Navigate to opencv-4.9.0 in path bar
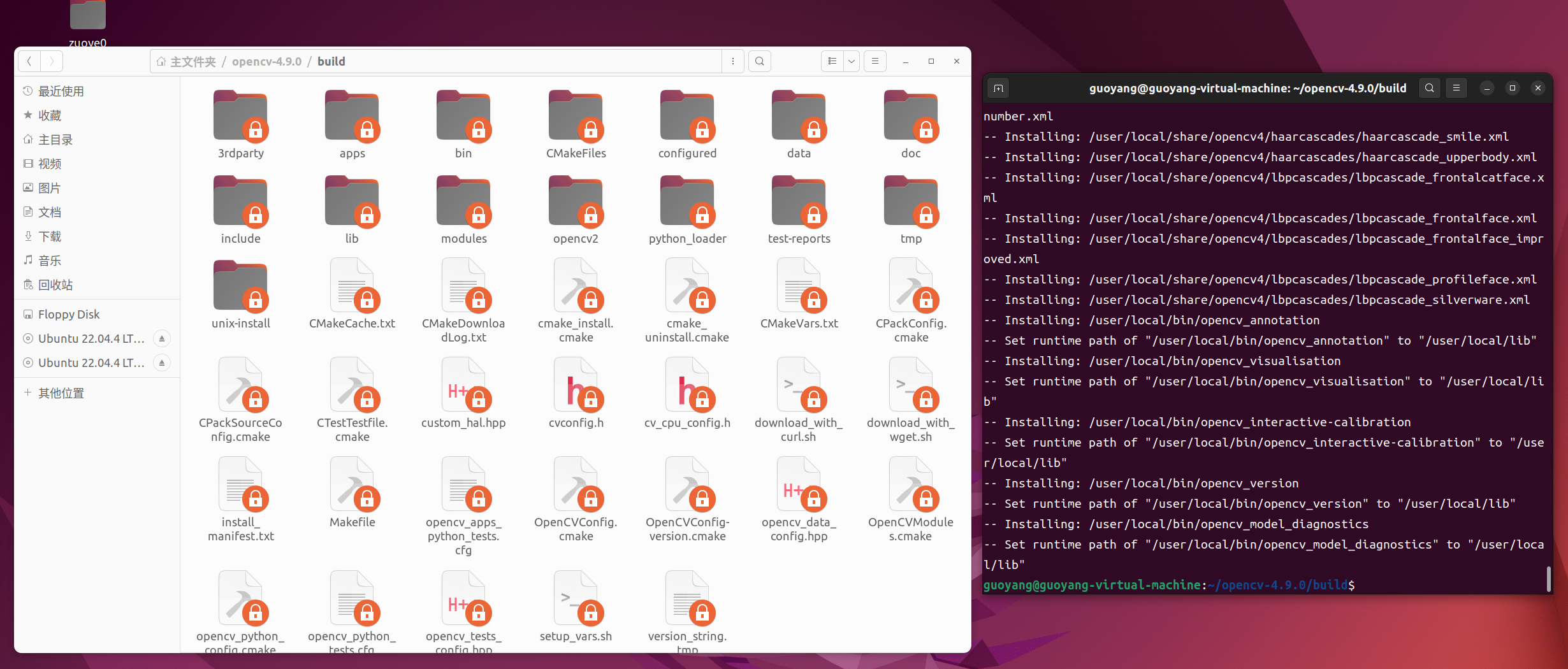 point(266,61)
